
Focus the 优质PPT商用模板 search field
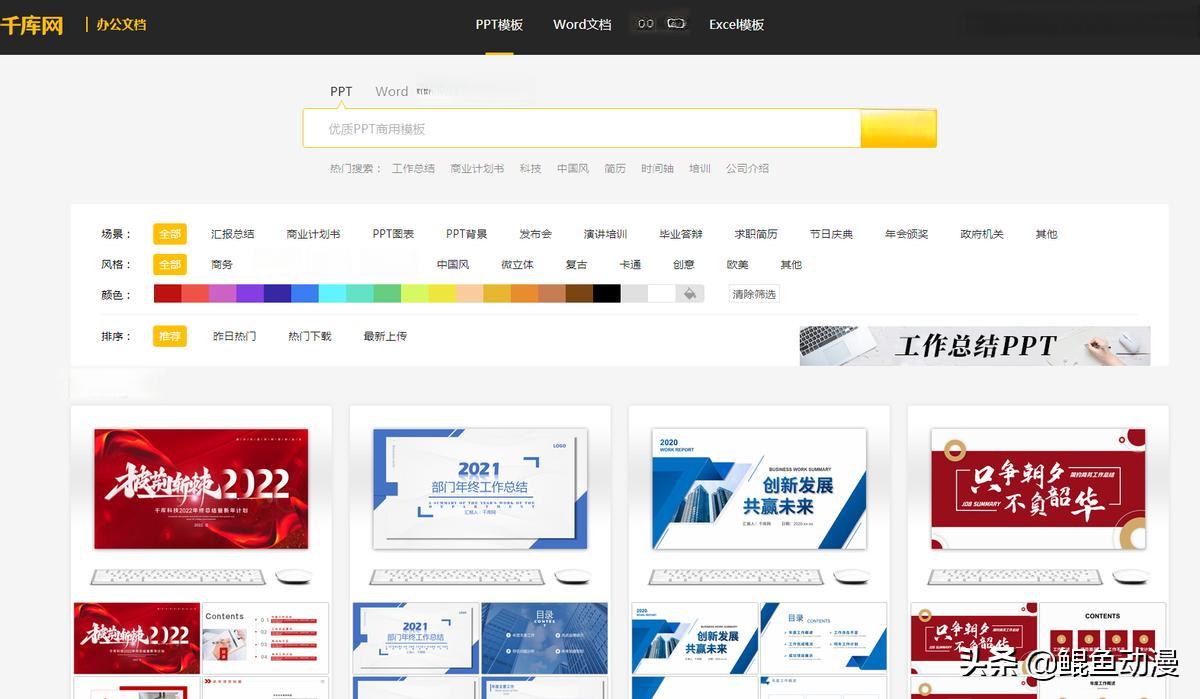pyautogui.click(x=580, y=129)
